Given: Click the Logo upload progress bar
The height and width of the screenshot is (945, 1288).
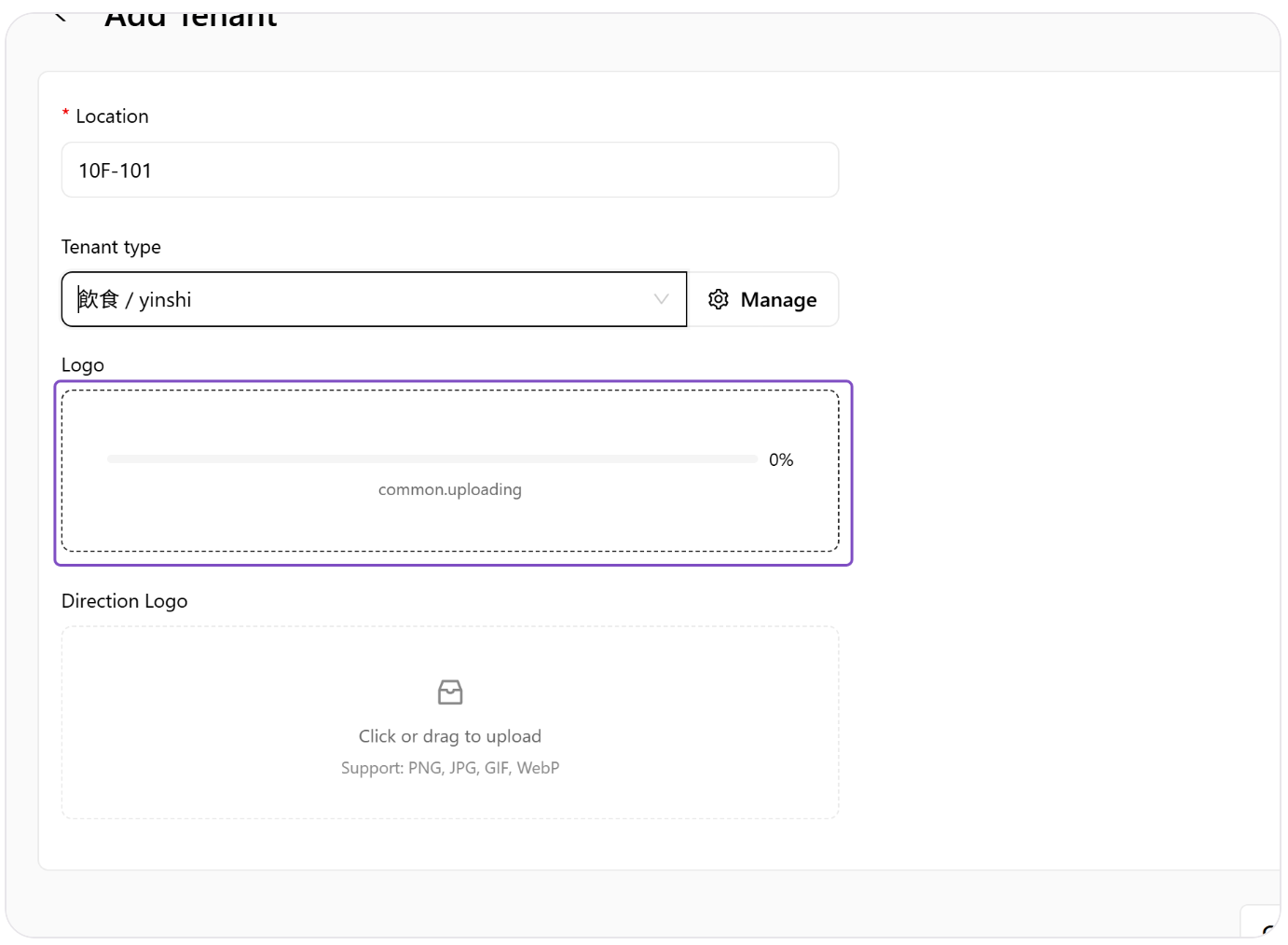Looking at the screenshot, I should tap(432, 459).
